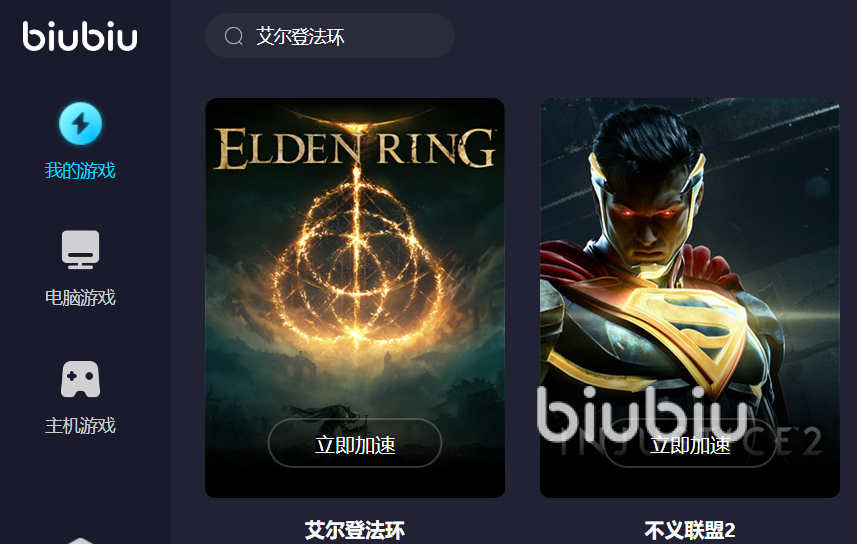857x544 pixels.
Task: Click the magnifier search icon
Action: [x=233, y=36]
